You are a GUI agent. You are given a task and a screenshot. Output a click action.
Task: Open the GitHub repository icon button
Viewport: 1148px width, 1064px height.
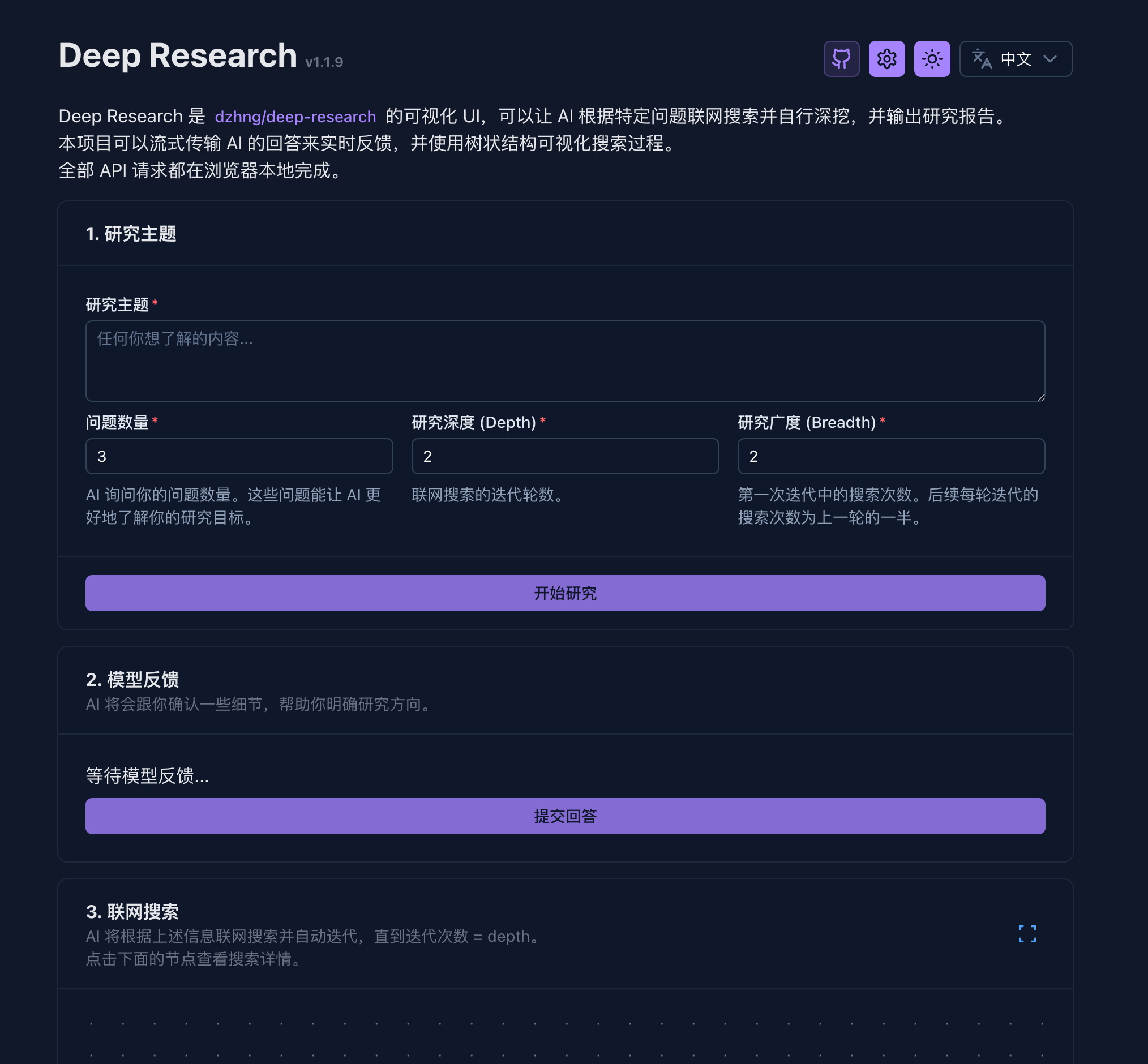pos(841,59)
